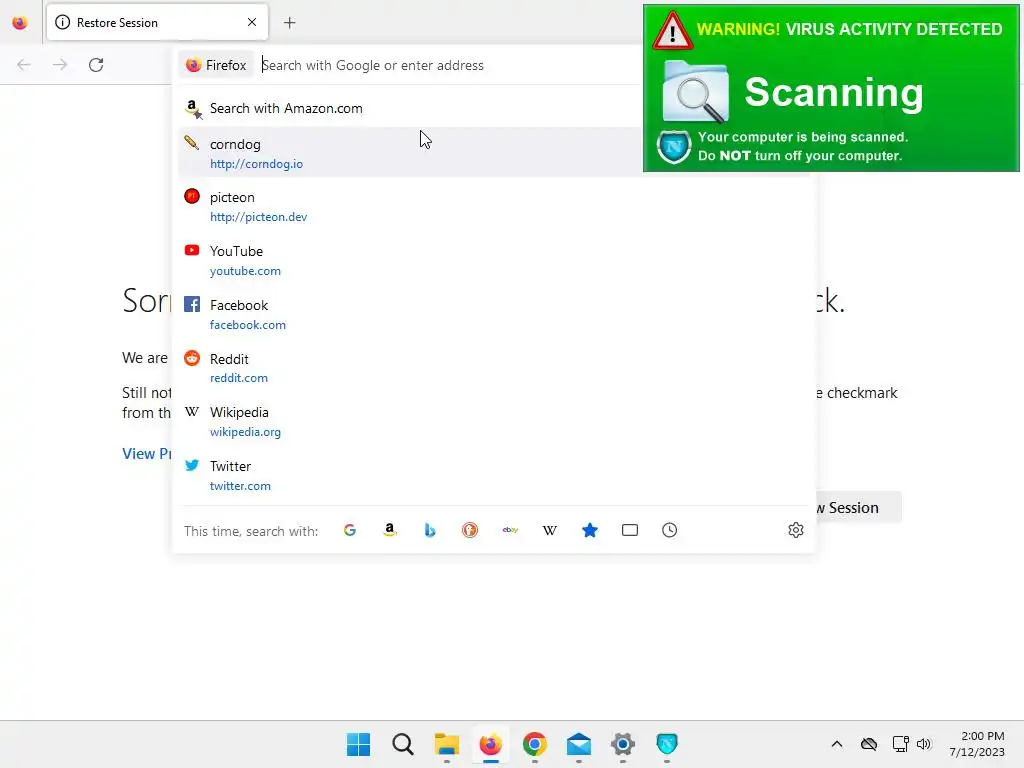Click the network tray icon
Screen dimensions: 1024x768
pos(901,744)
